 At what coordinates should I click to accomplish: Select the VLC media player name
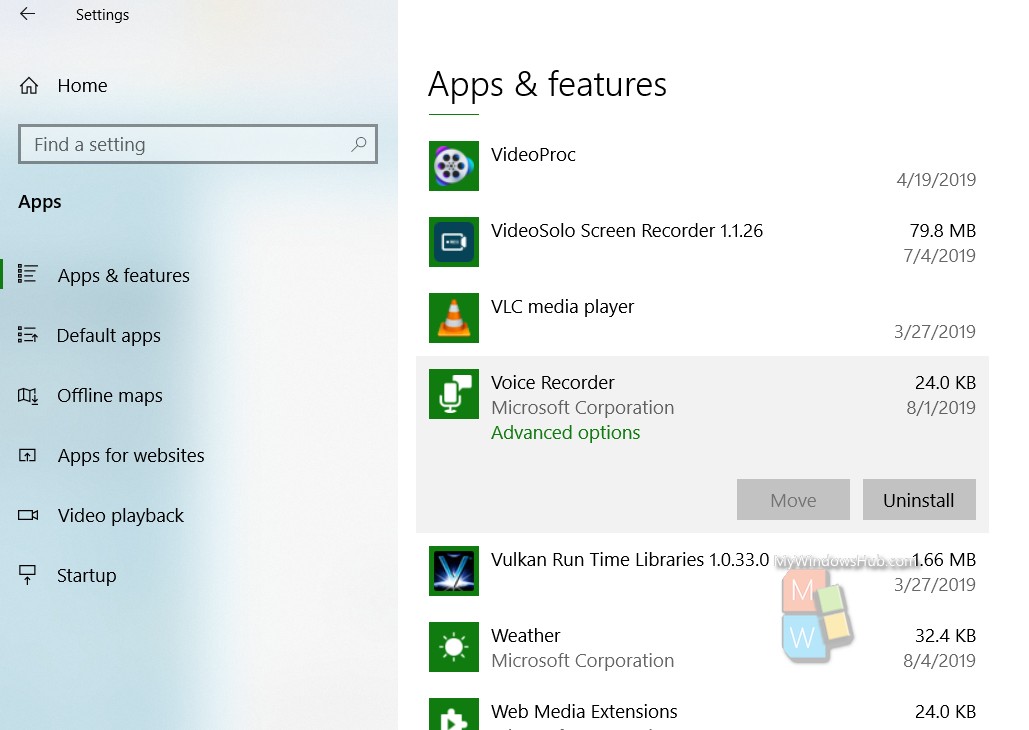(x=563, y=307)
